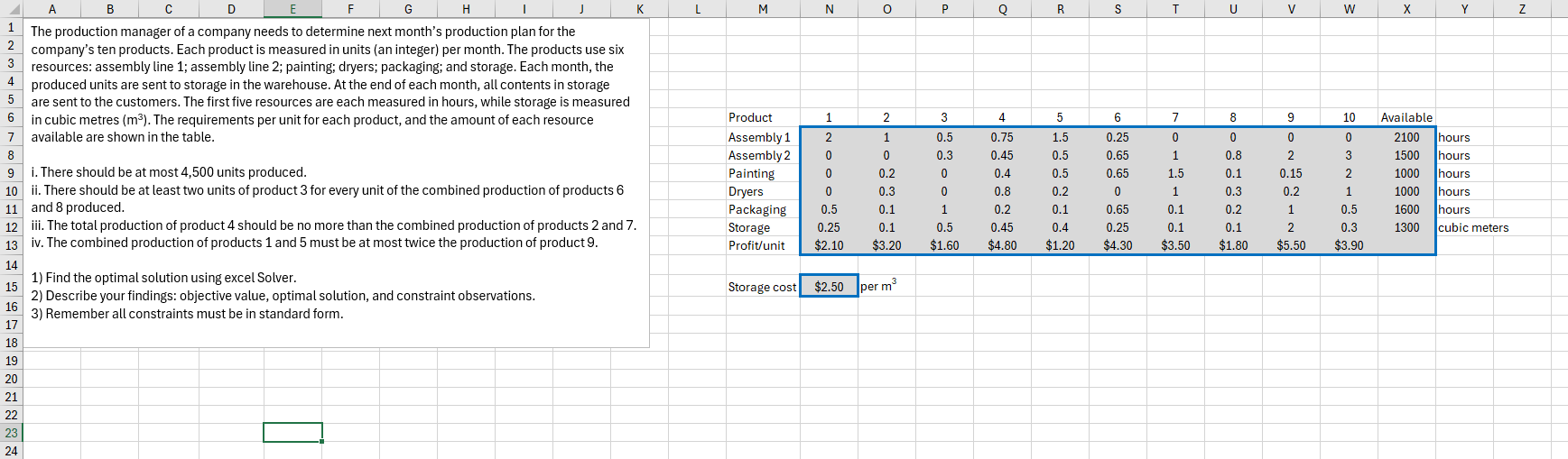Screen dimensions: 1568x459
Task: Click product 4 profit $4.80
Action: [x=1002, y=245]
